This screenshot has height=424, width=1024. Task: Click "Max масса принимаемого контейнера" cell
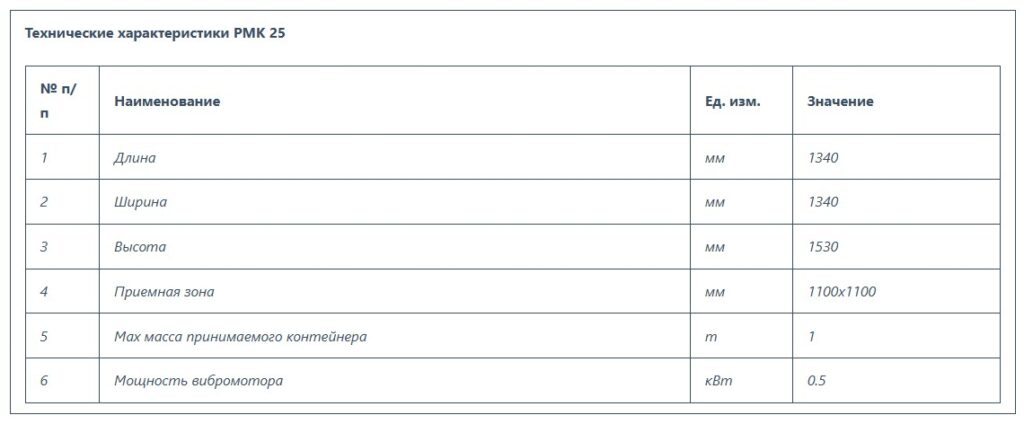(240, 337)
